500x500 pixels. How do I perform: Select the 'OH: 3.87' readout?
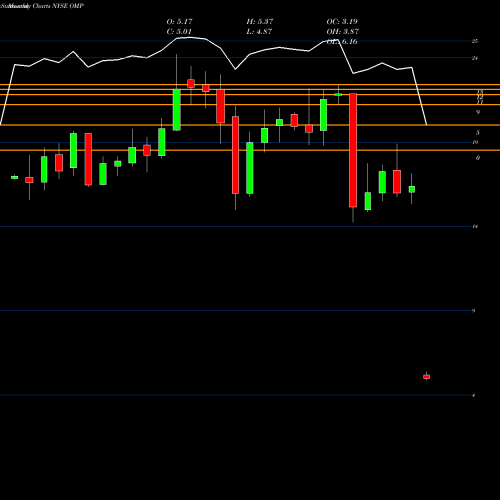343,32
